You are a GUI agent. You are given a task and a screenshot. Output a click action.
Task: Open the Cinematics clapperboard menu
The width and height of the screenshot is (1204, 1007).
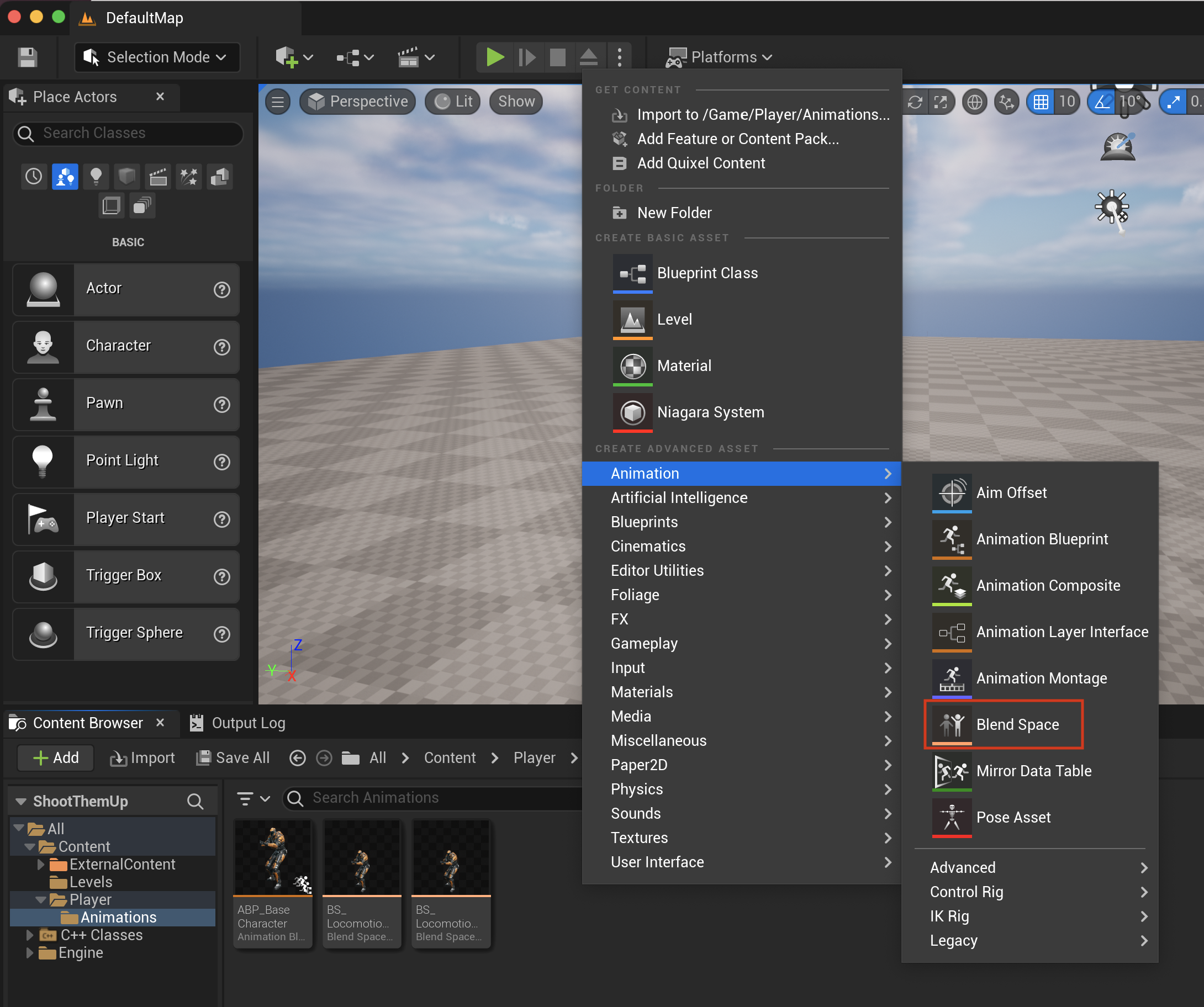(416, 57)
